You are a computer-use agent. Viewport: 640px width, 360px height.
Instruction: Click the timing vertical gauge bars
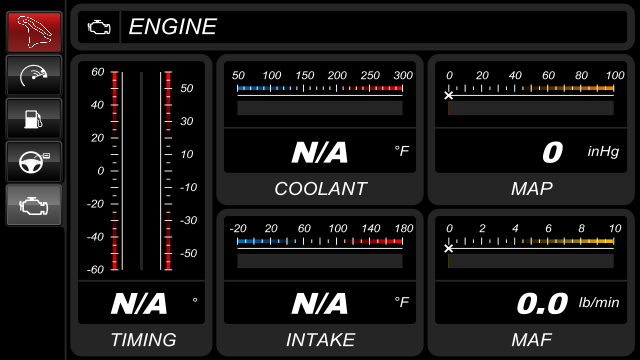coord(141,171)
